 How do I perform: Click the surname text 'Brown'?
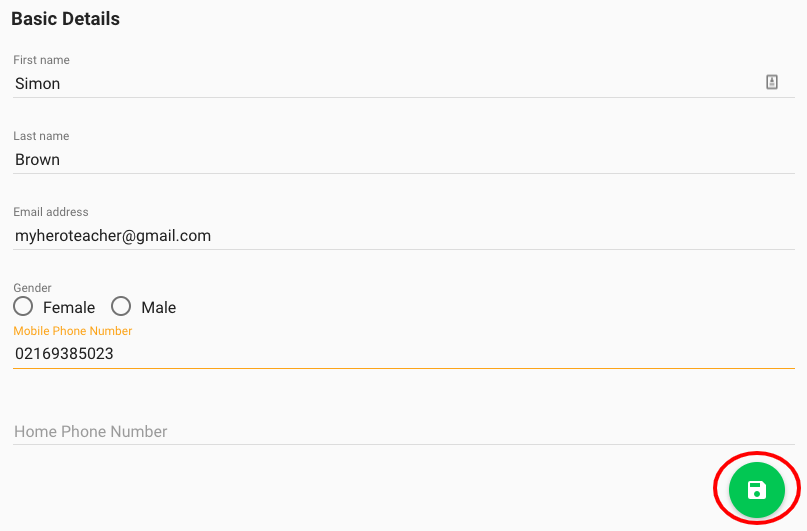[x=38, y=160]
